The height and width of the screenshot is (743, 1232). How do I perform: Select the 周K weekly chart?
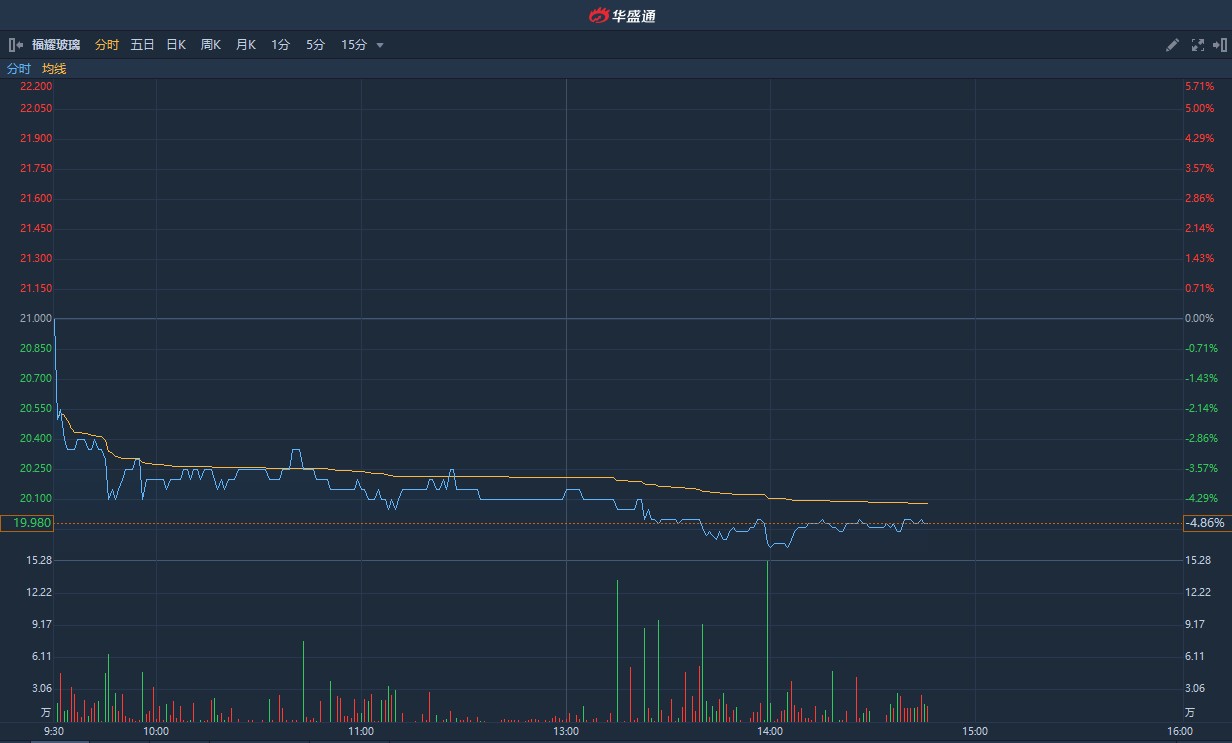[211, 45]
